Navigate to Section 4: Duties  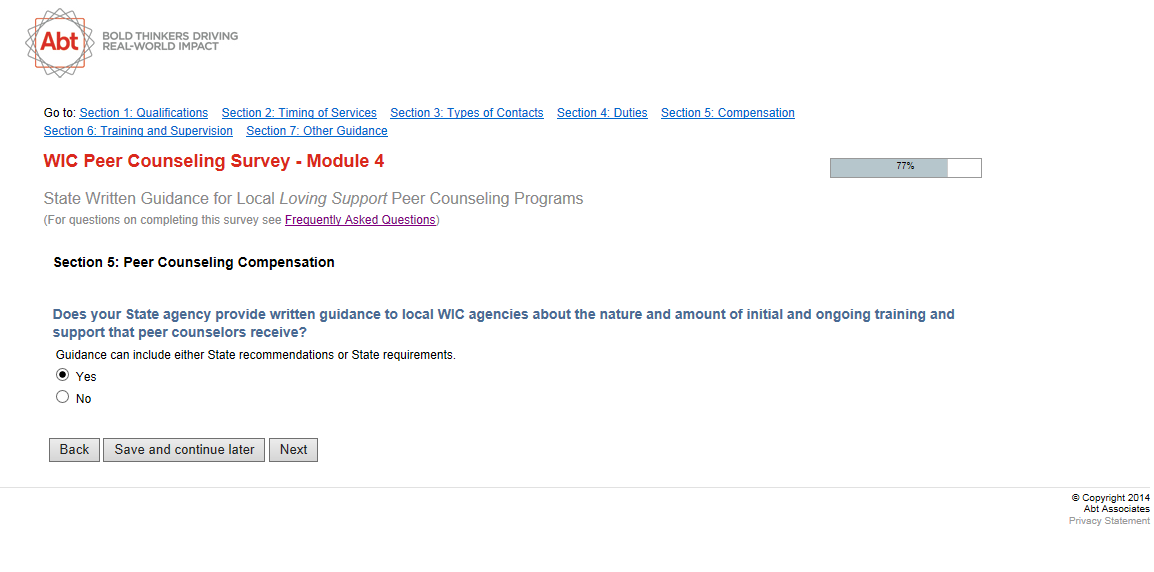click(602, 113)
